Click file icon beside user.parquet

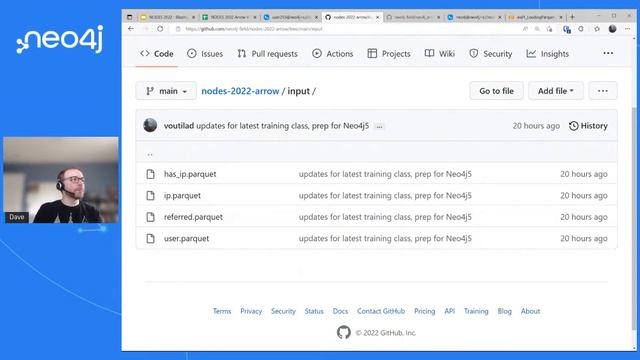151,238
